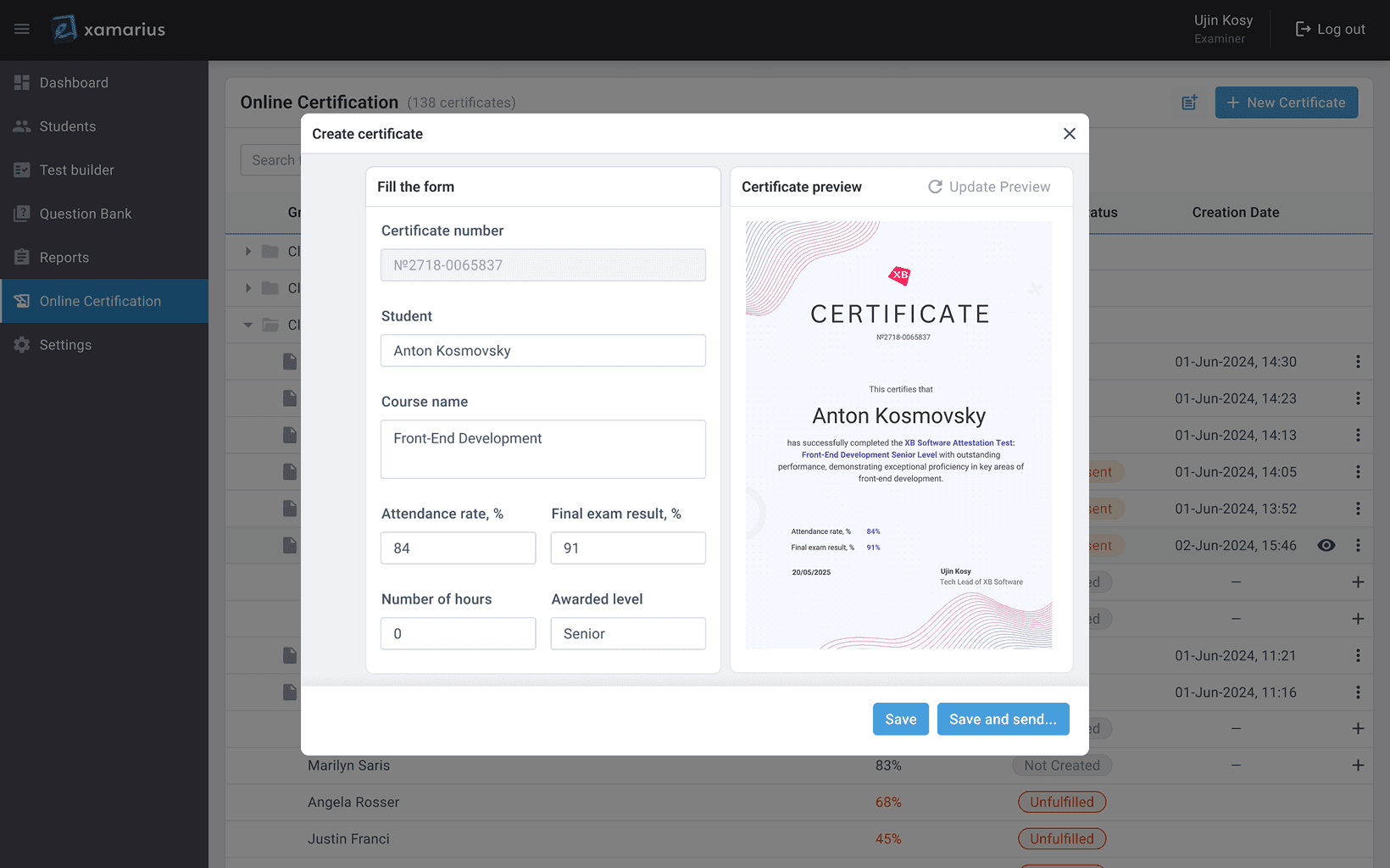Collapse the third expanded group folder

[x=248, y=325]
